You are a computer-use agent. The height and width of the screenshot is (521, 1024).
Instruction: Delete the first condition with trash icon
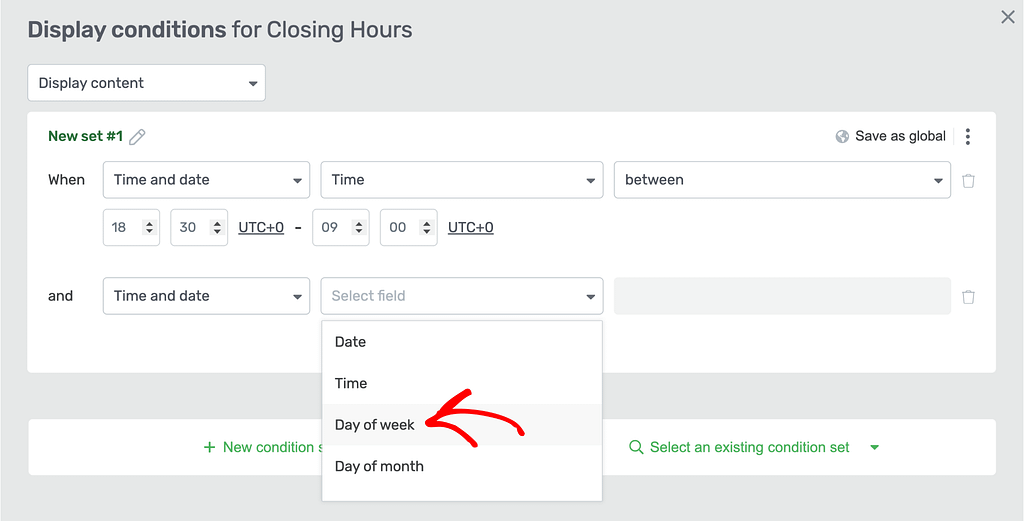pyautogui.click(x=968, y=180)
